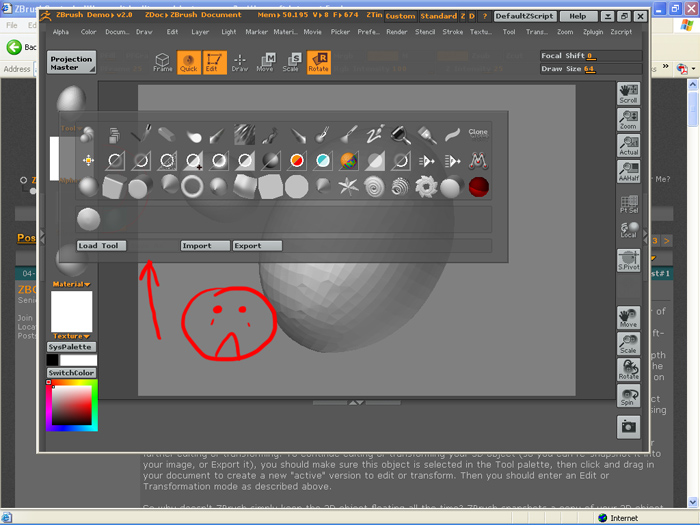The width and height of the screenshot is (700, 525).
Task: Activate Move transform mode in top shelf
Action: click(265, 62)
